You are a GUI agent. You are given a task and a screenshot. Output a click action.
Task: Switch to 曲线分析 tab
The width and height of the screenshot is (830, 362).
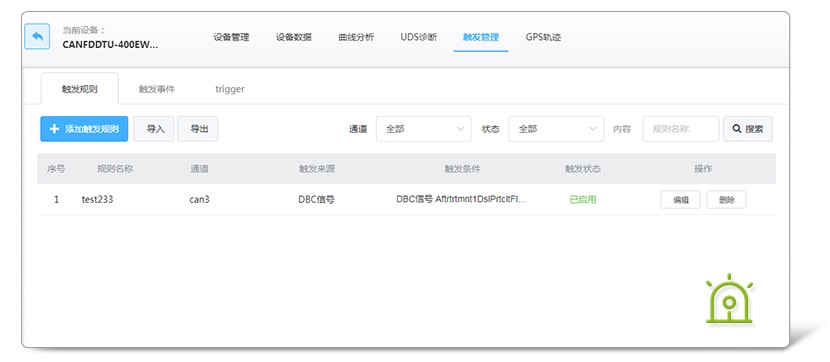[x=356, y=37]
